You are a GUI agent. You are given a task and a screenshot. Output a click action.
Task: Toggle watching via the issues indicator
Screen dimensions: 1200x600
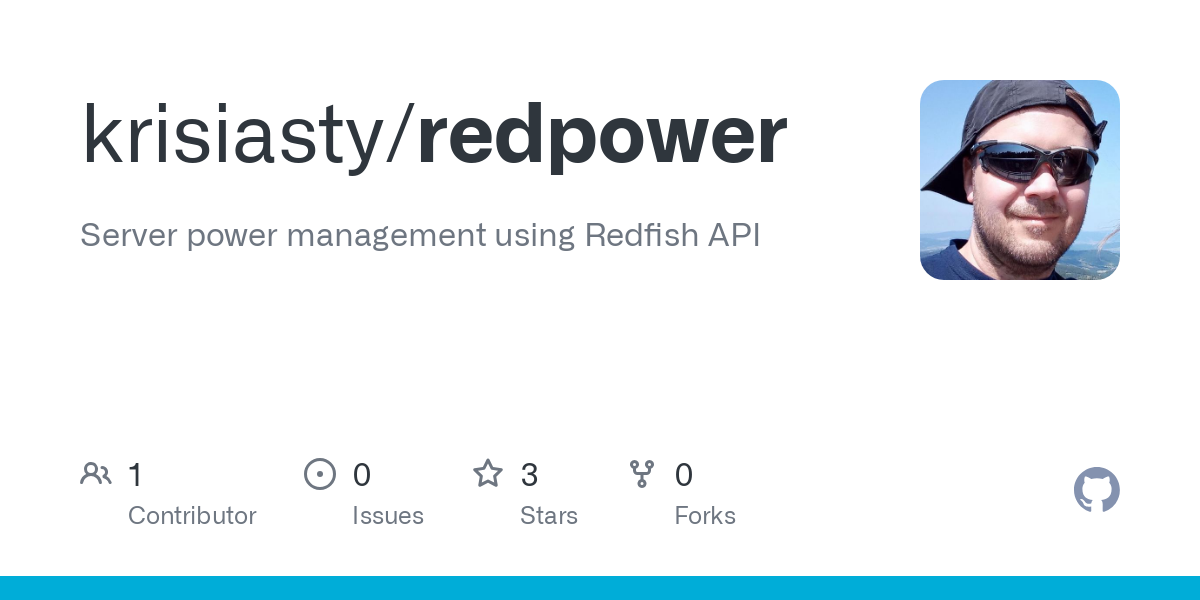click(320, 474)
